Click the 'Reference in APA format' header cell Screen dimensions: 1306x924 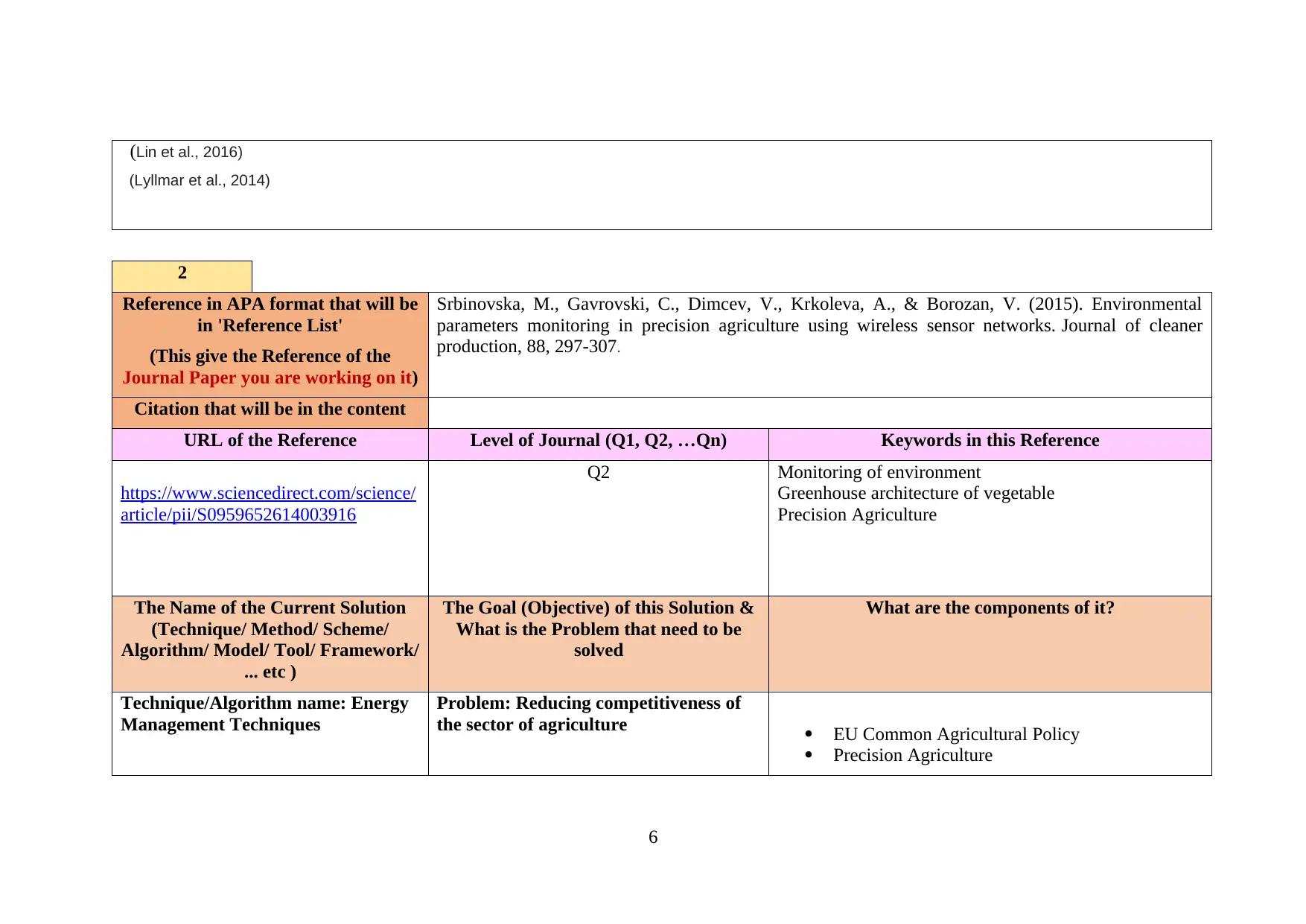[270, 345]
